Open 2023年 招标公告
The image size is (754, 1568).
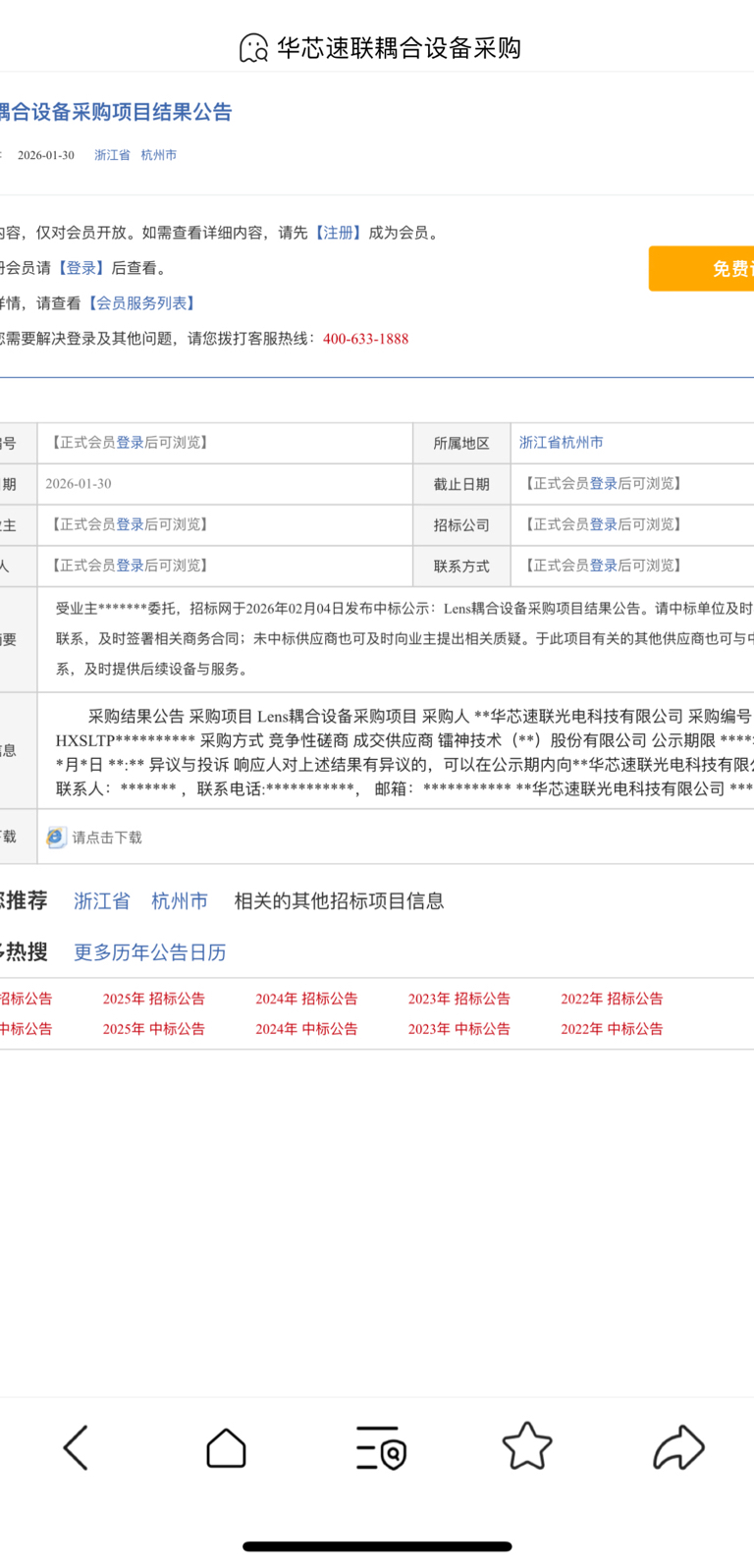click(x=459, y=999)
